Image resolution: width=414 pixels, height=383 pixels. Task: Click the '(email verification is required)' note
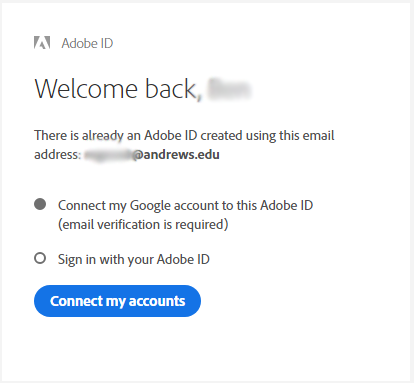pos(143,224)
